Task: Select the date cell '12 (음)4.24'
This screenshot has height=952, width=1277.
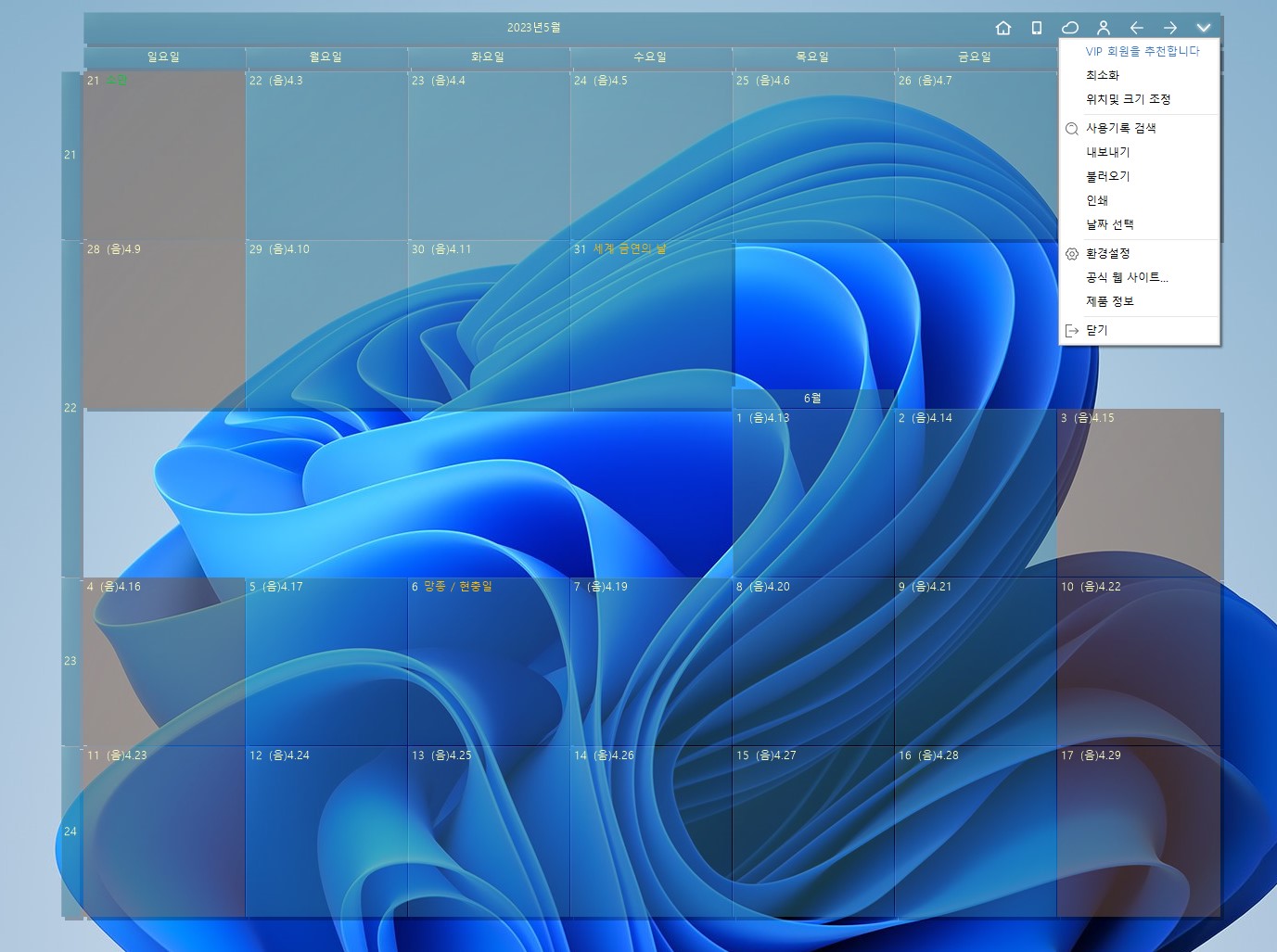Action: [326, 831]
